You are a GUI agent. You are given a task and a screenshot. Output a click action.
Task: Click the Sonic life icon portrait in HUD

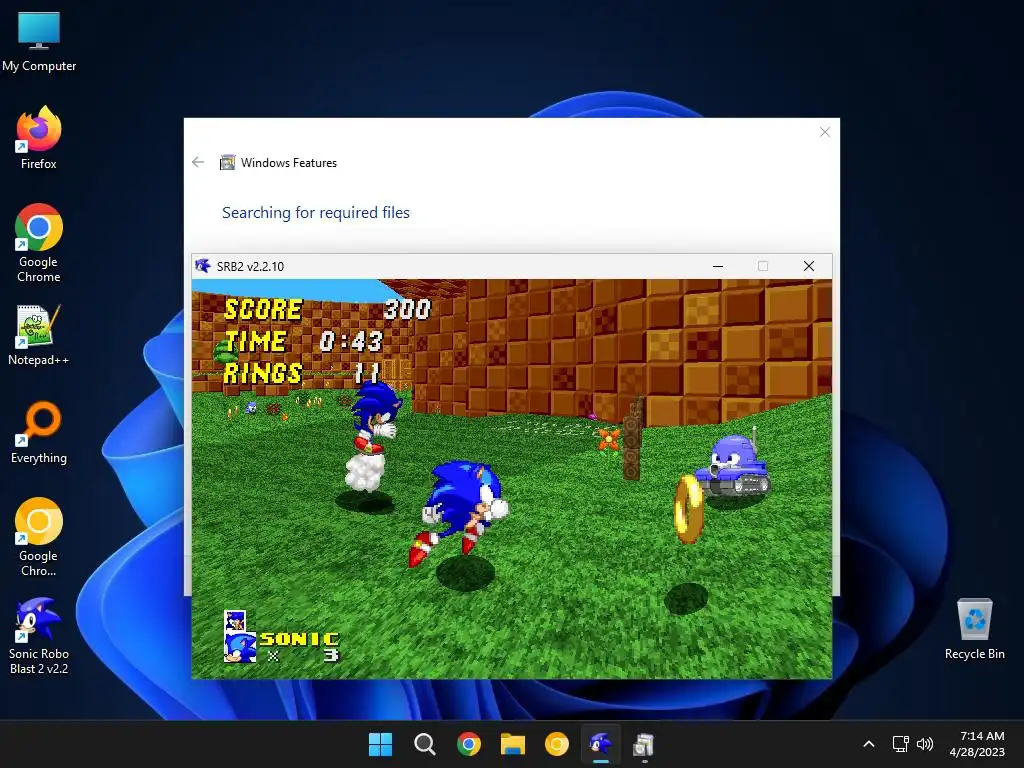(x=240, y=647)
